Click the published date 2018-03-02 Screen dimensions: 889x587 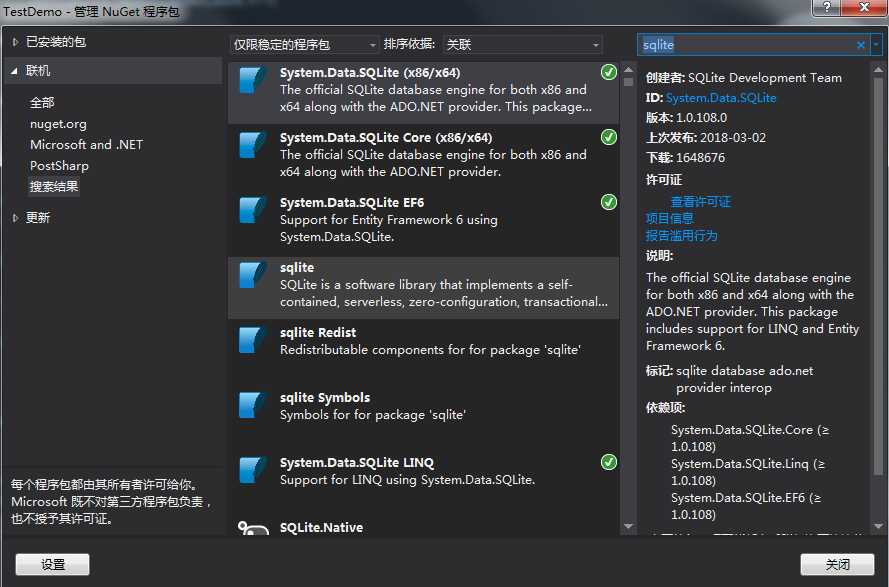733,137
